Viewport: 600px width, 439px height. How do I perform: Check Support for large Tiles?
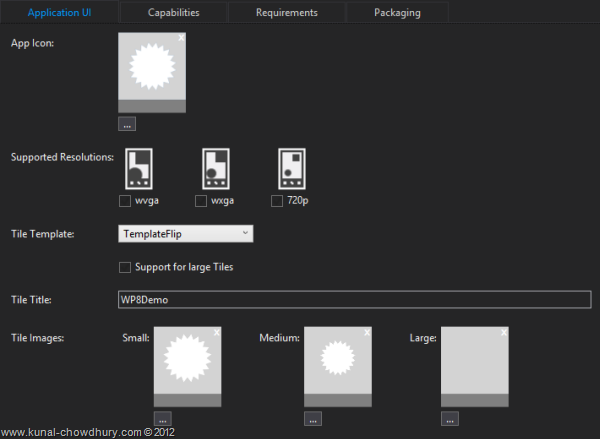tap(125, 267)
